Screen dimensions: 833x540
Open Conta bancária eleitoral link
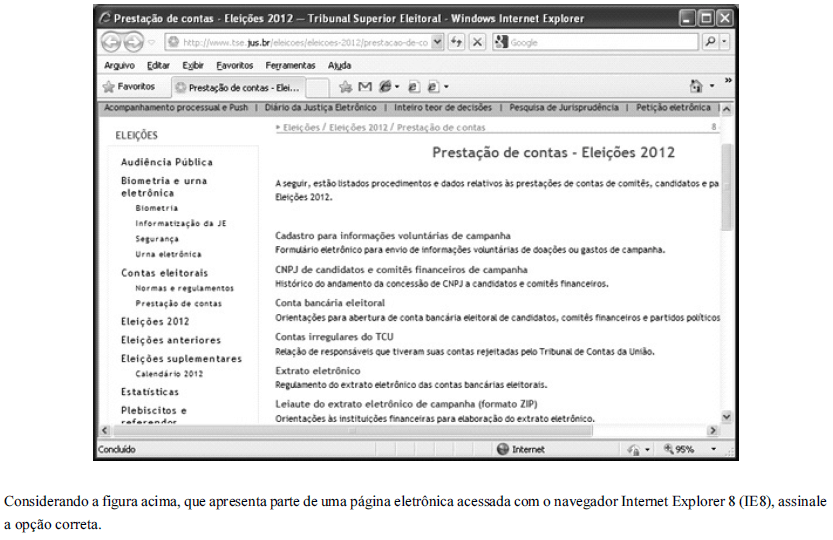[x=330, y=303]
